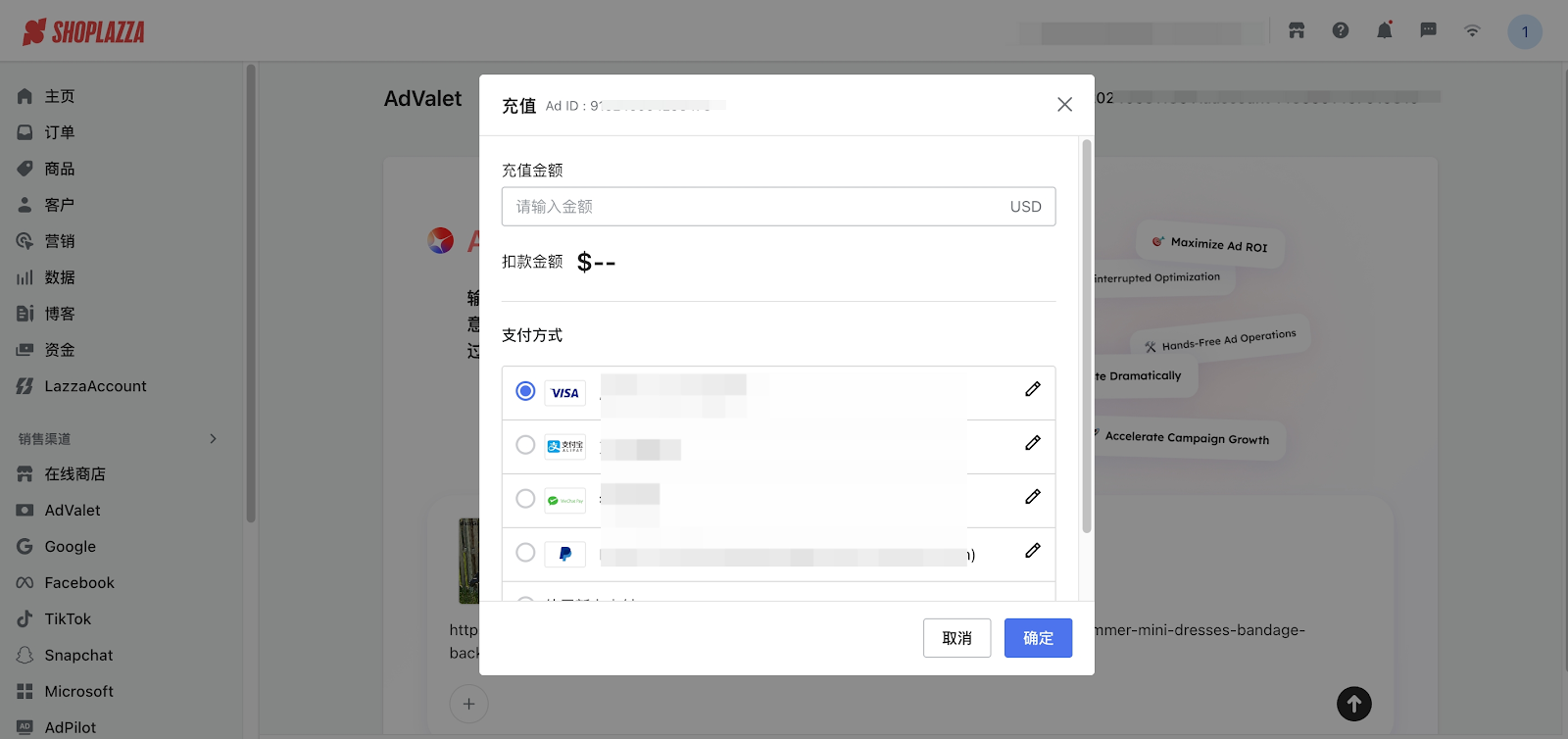
Task: Click the 取消 cancel button
Action: pyautogui.click(x=956, y=638)
